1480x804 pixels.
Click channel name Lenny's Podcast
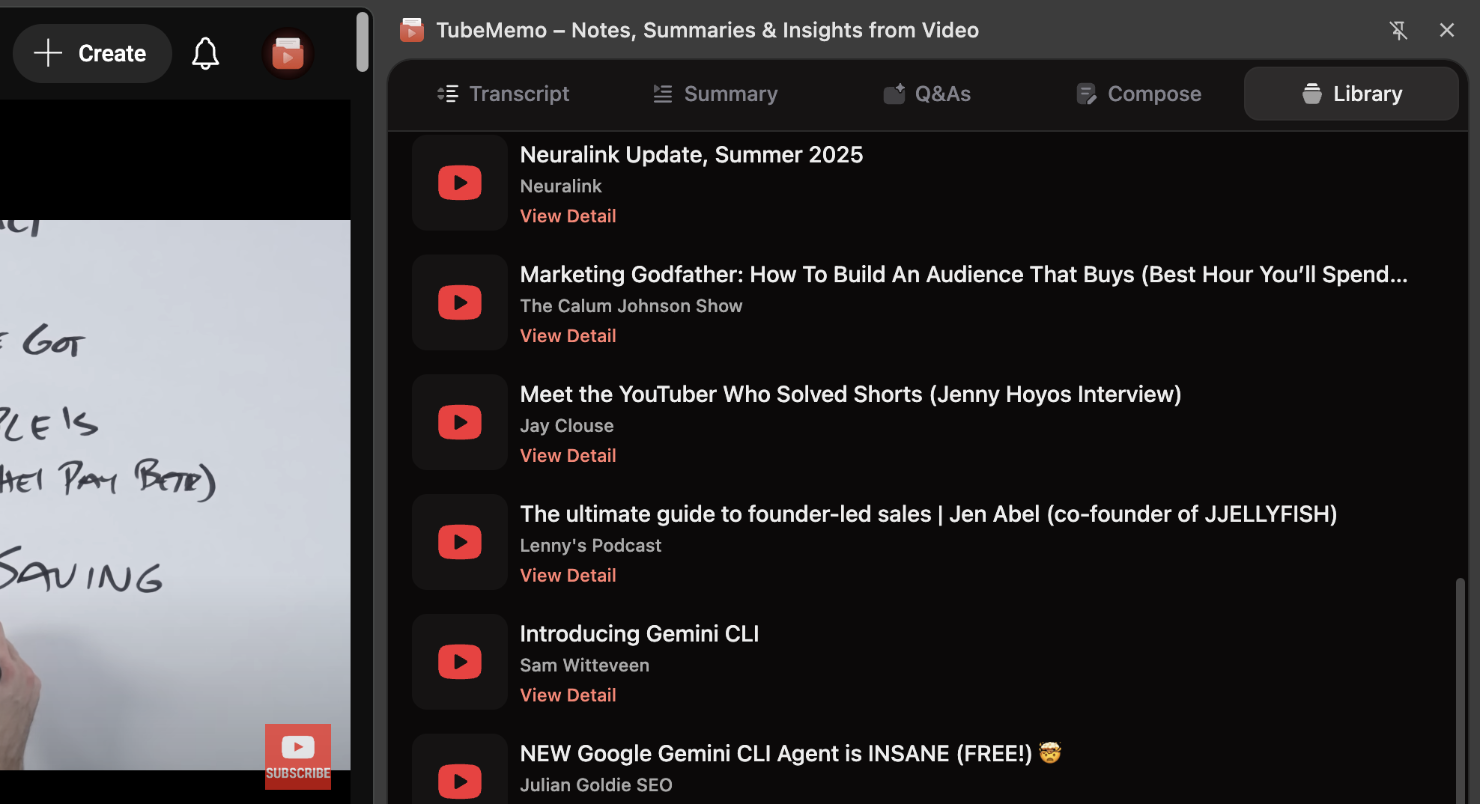click(x=591, y=546)
